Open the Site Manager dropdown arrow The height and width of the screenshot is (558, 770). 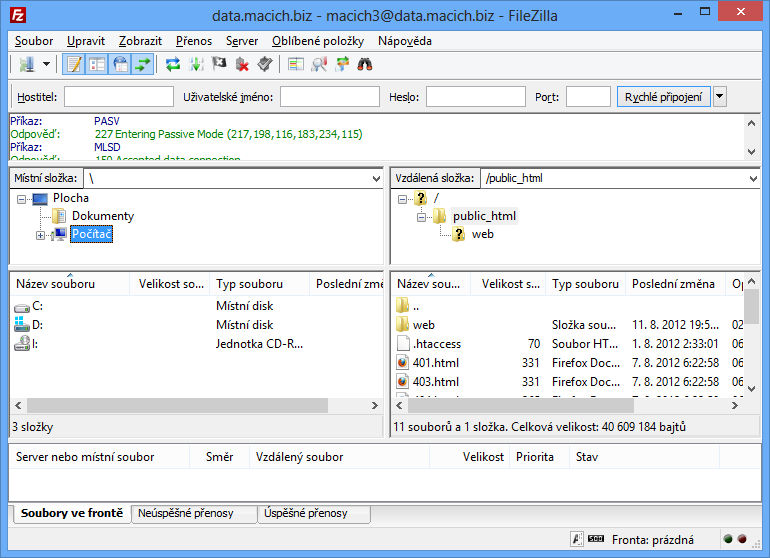[46, 64]
